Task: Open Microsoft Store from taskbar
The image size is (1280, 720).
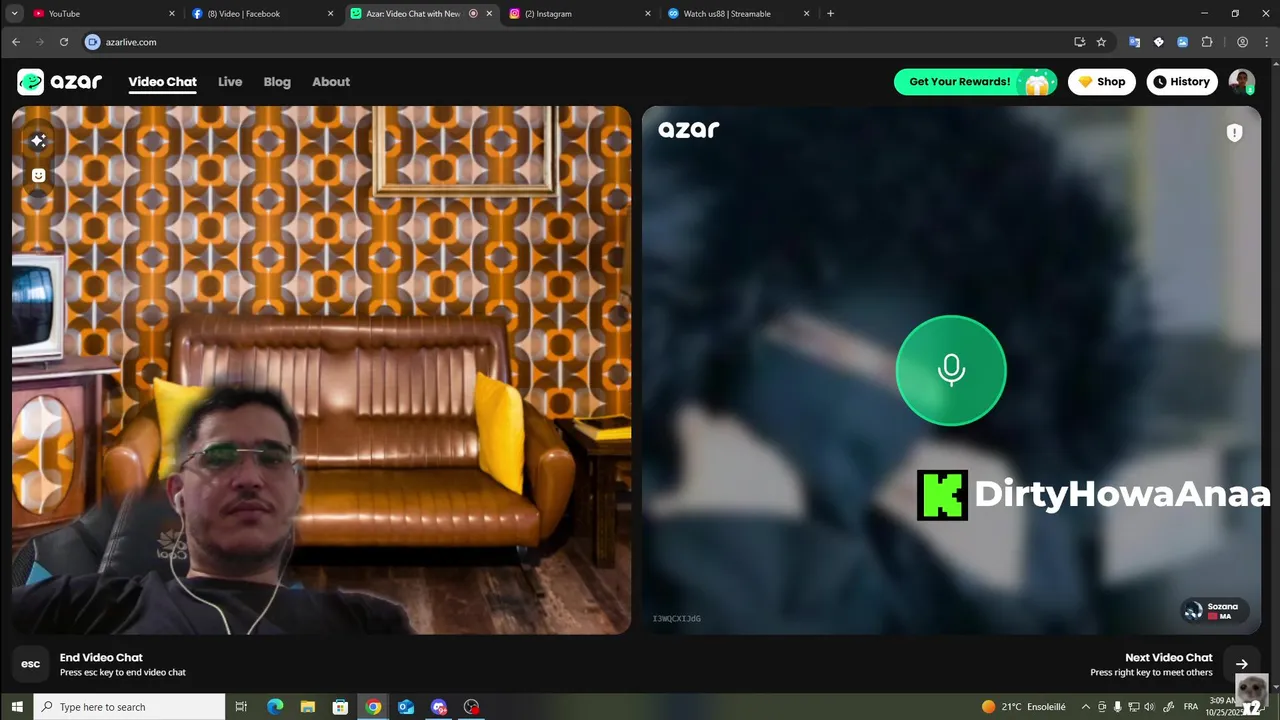Action: tap(340, 707)
